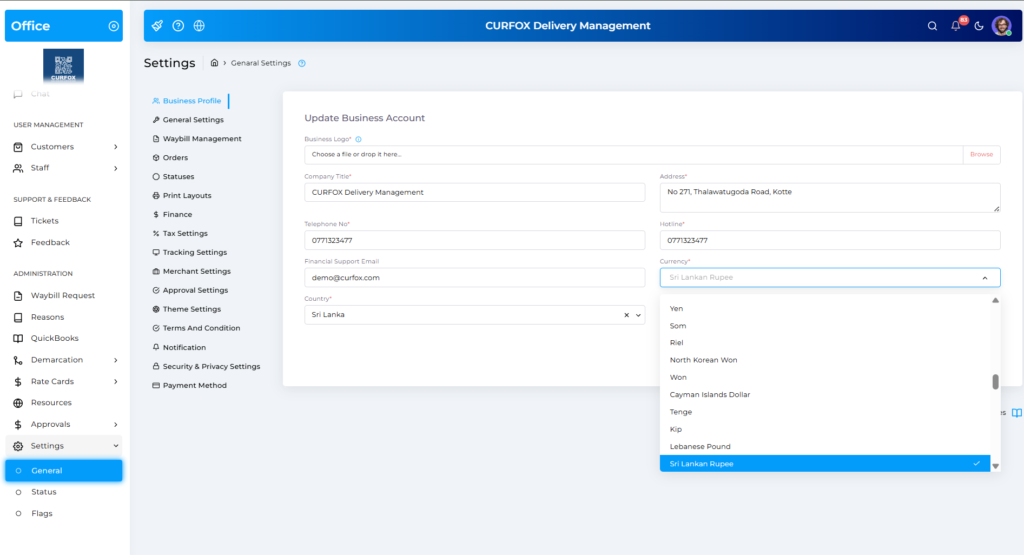Open Orders settings tab
Screen dimensions: 1024x555
(170, 157)
